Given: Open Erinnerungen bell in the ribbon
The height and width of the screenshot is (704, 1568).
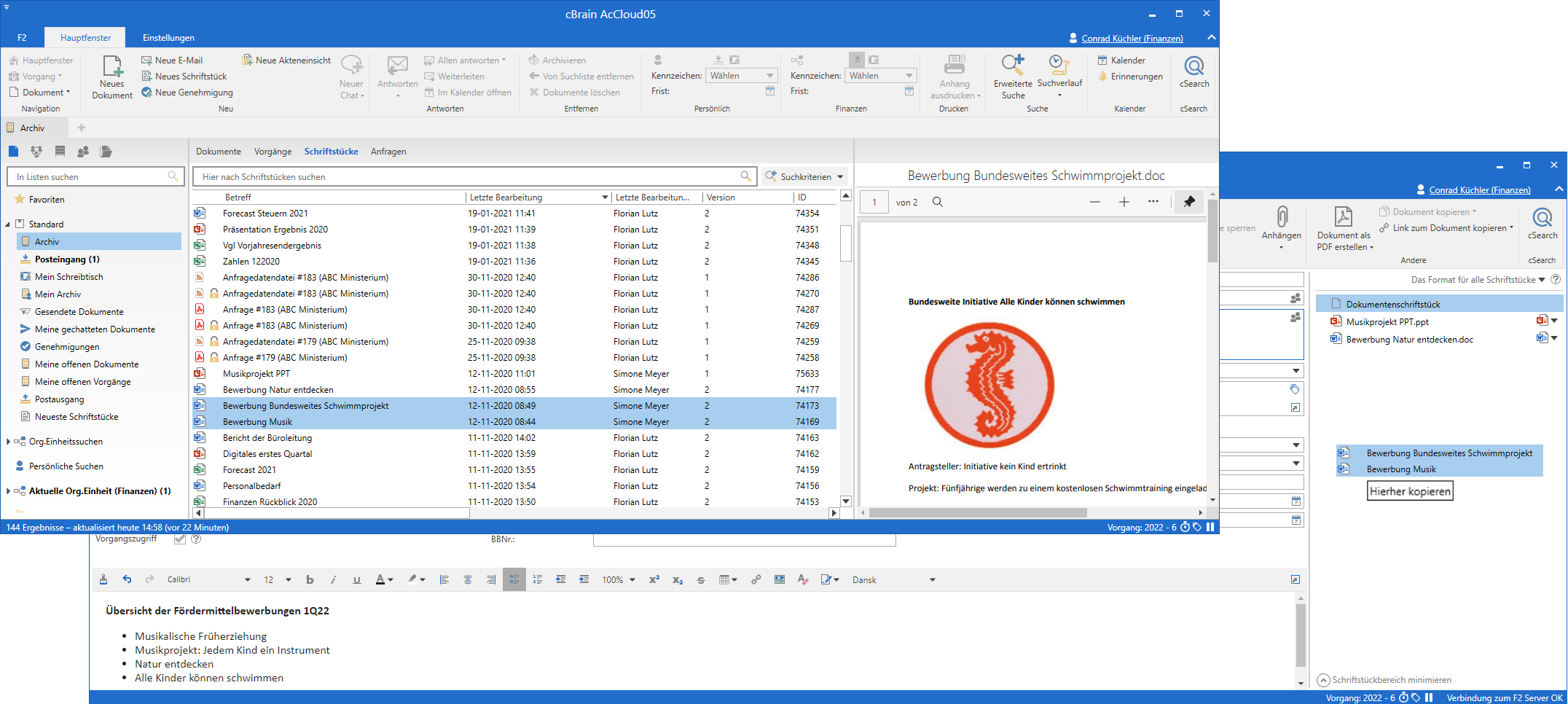Looking at the screenshot, I should 1129,76.
